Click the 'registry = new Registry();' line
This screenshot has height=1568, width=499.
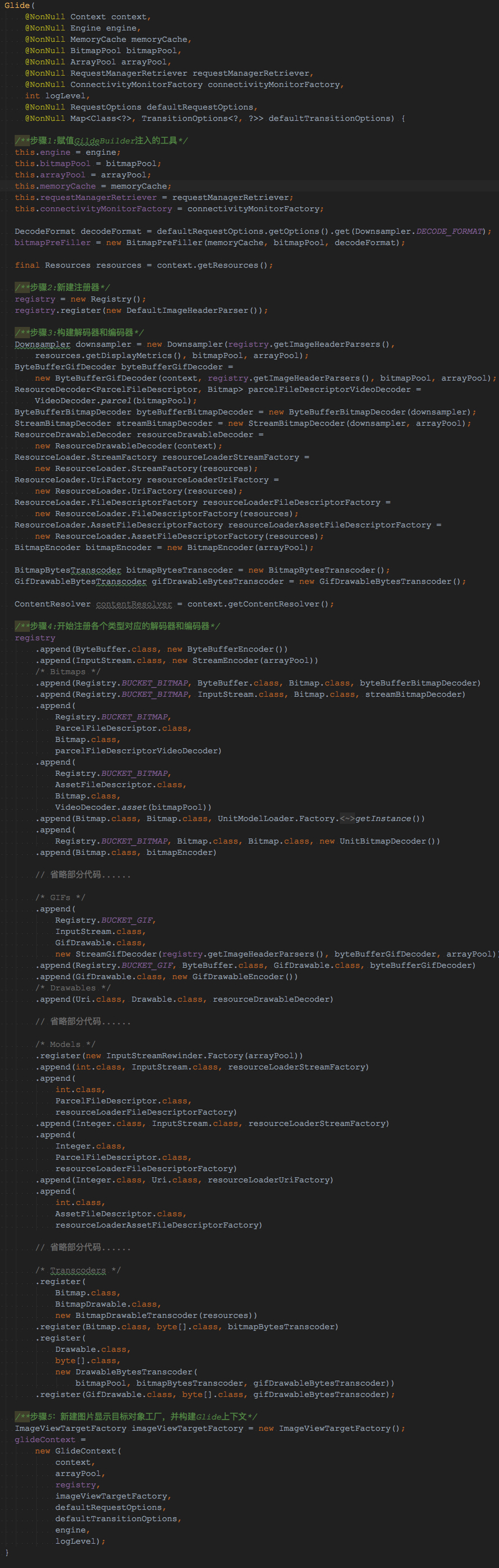pos(80,299)
